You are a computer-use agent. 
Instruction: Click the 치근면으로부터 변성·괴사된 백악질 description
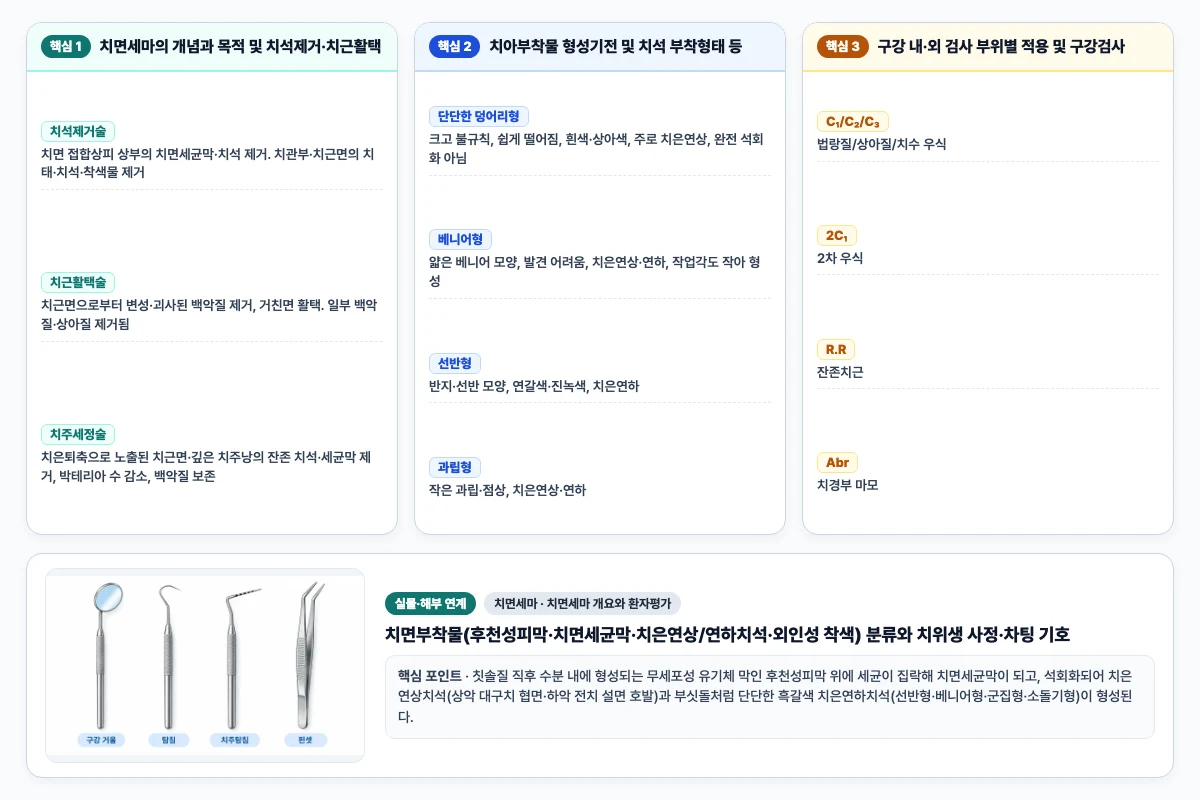208,315
